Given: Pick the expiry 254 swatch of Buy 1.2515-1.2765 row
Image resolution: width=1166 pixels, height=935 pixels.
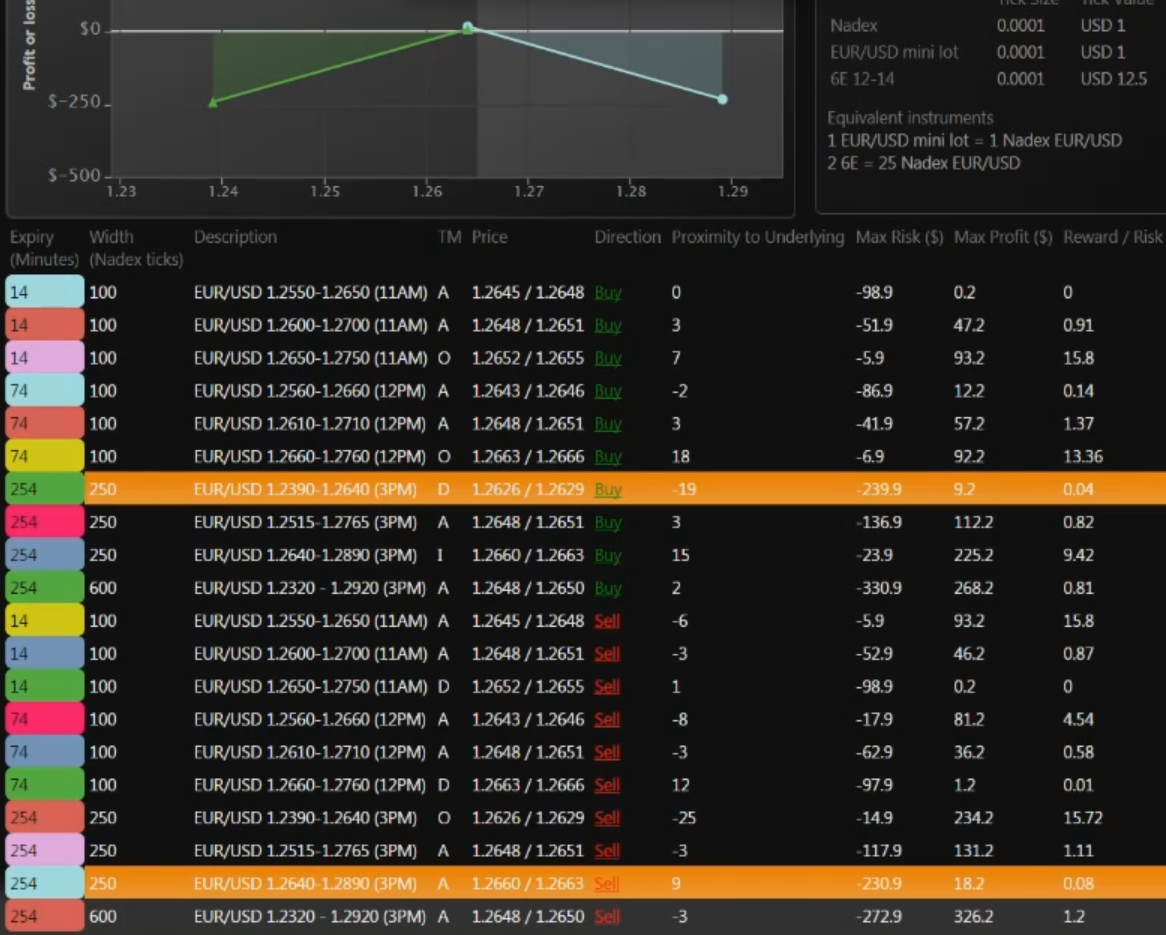Looking at the screenshot, I should [45, 522].
